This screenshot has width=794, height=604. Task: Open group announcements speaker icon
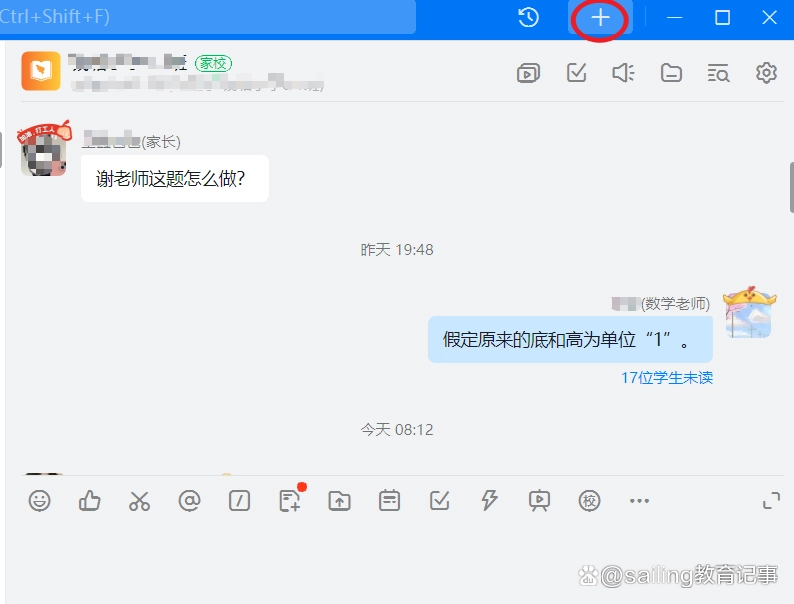pyautogui.click(x=623, y=73)
